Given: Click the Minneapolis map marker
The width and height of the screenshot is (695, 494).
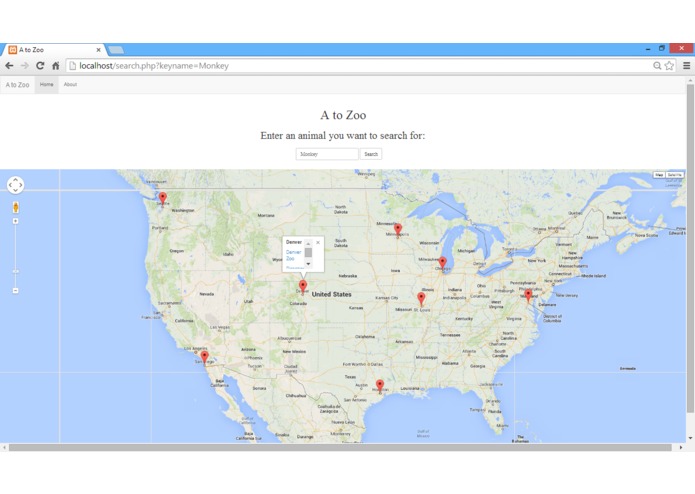Looking at the screenshot, I should [398, 229].
